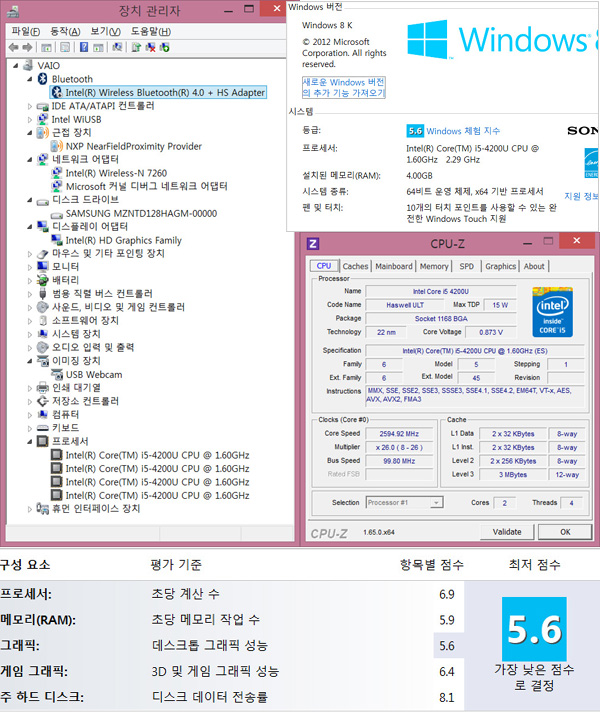Click the 모니터 monitor icon
Image resolution: width=600 pixels, height=715 pixels.
(x=42, y=266)
